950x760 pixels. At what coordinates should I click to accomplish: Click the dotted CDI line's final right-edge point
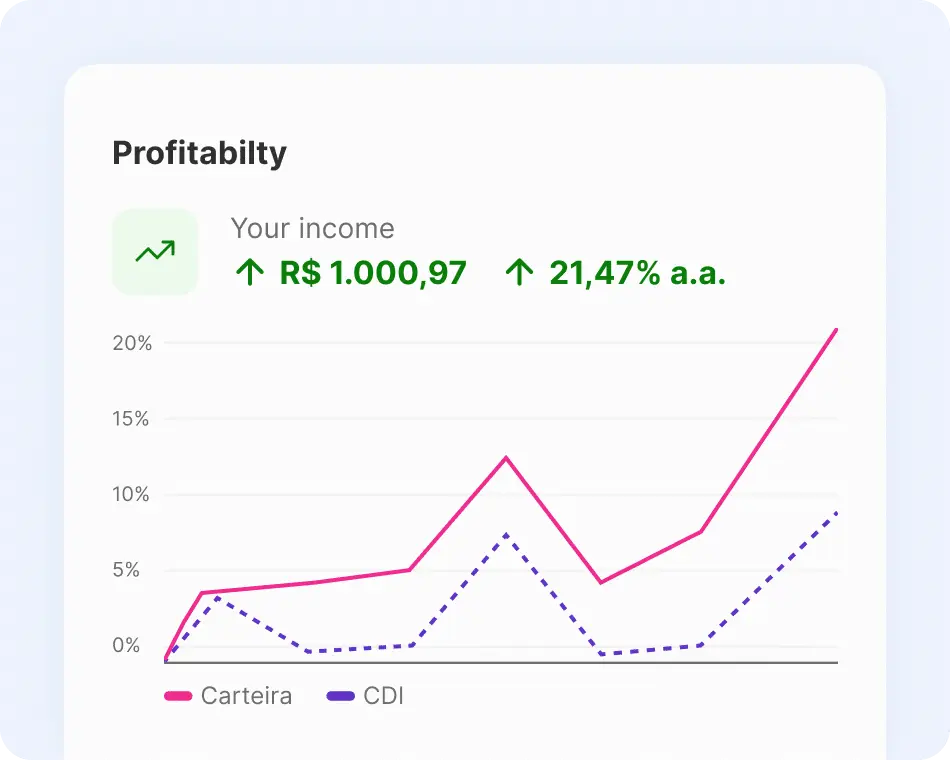835,513
